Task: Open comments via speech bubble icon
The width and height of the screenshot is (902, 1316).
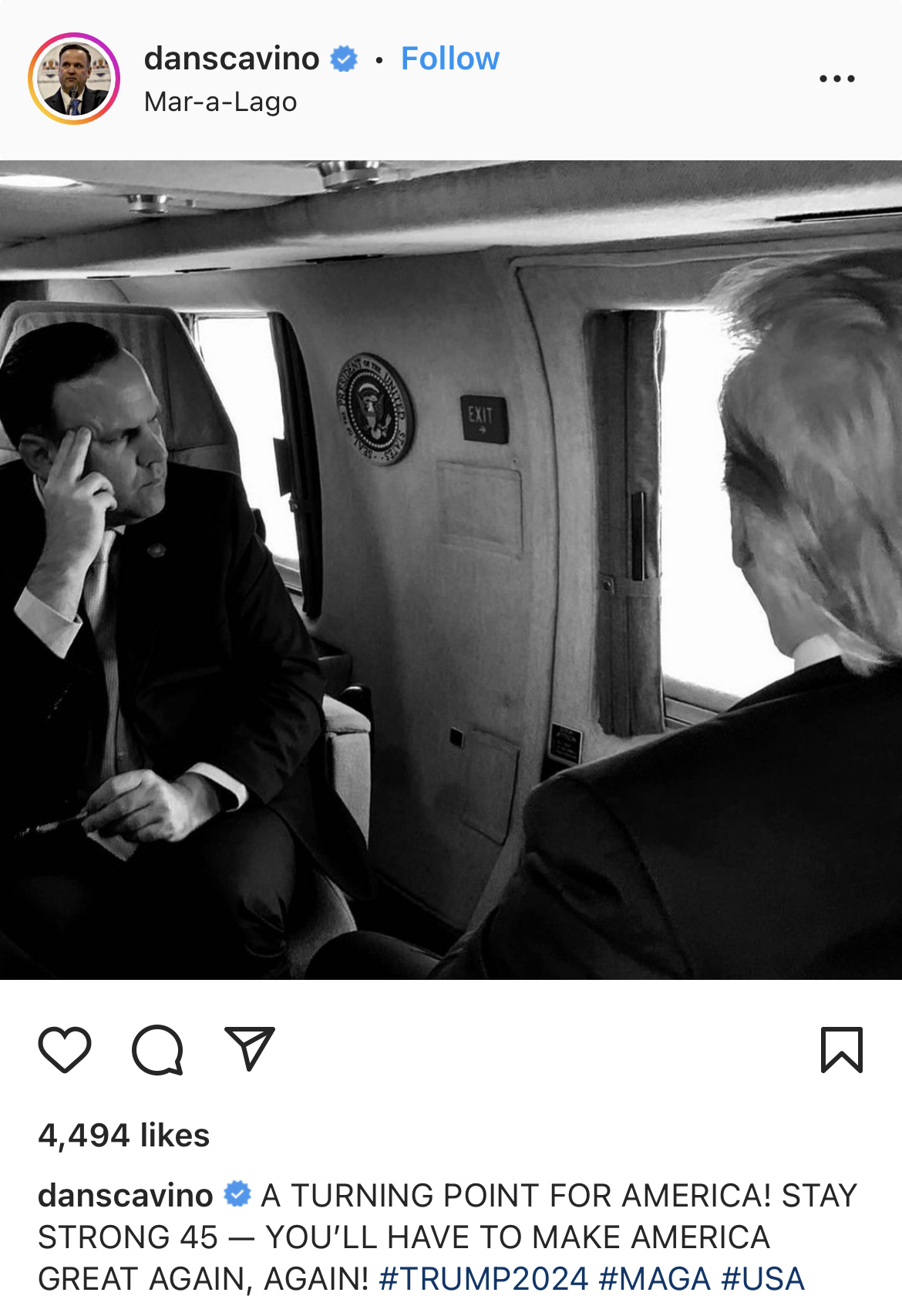Action: click(x=157, y=1050)
